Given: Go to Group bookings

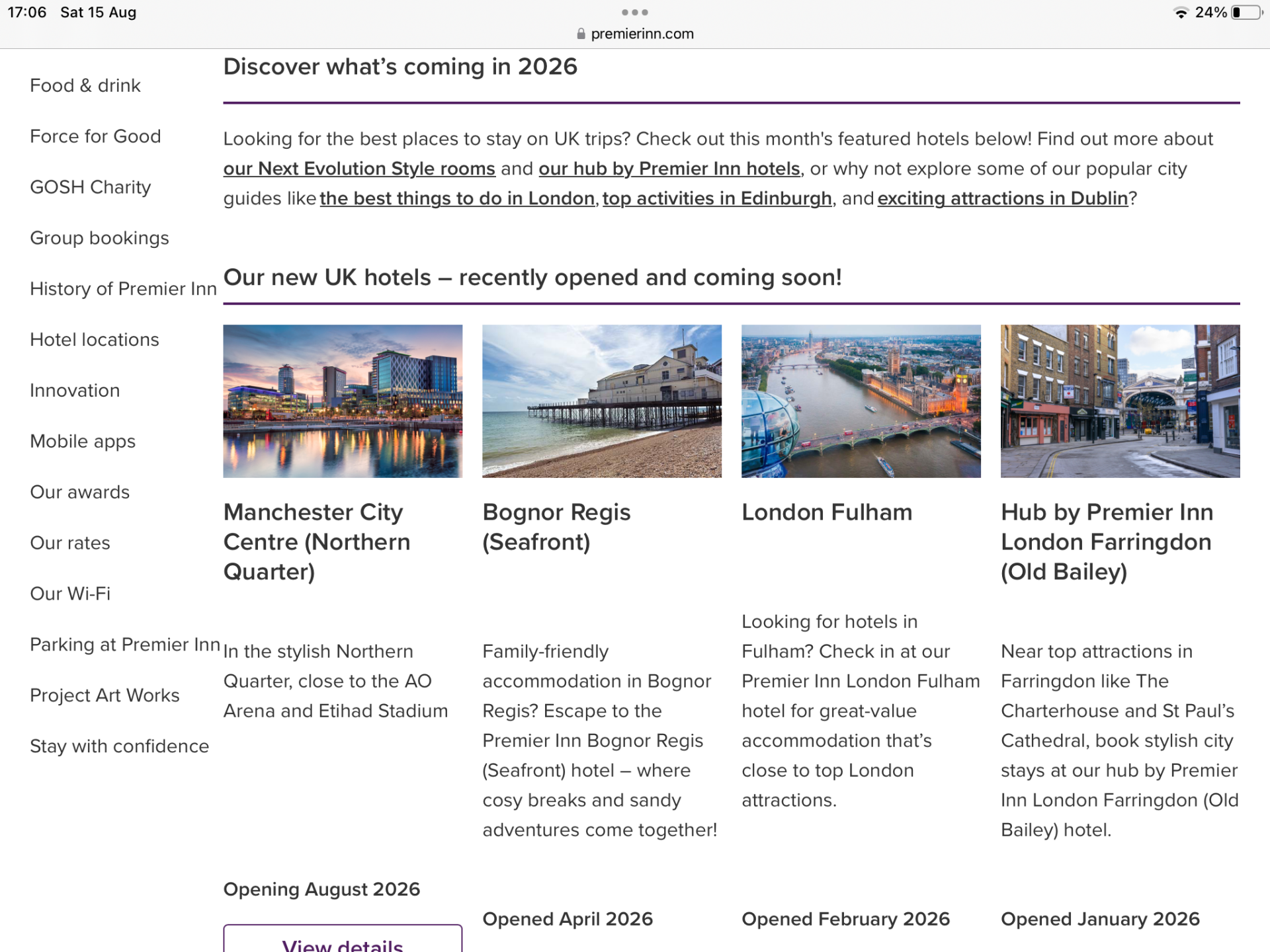Looking at the screenshot, I should (100, 239).
